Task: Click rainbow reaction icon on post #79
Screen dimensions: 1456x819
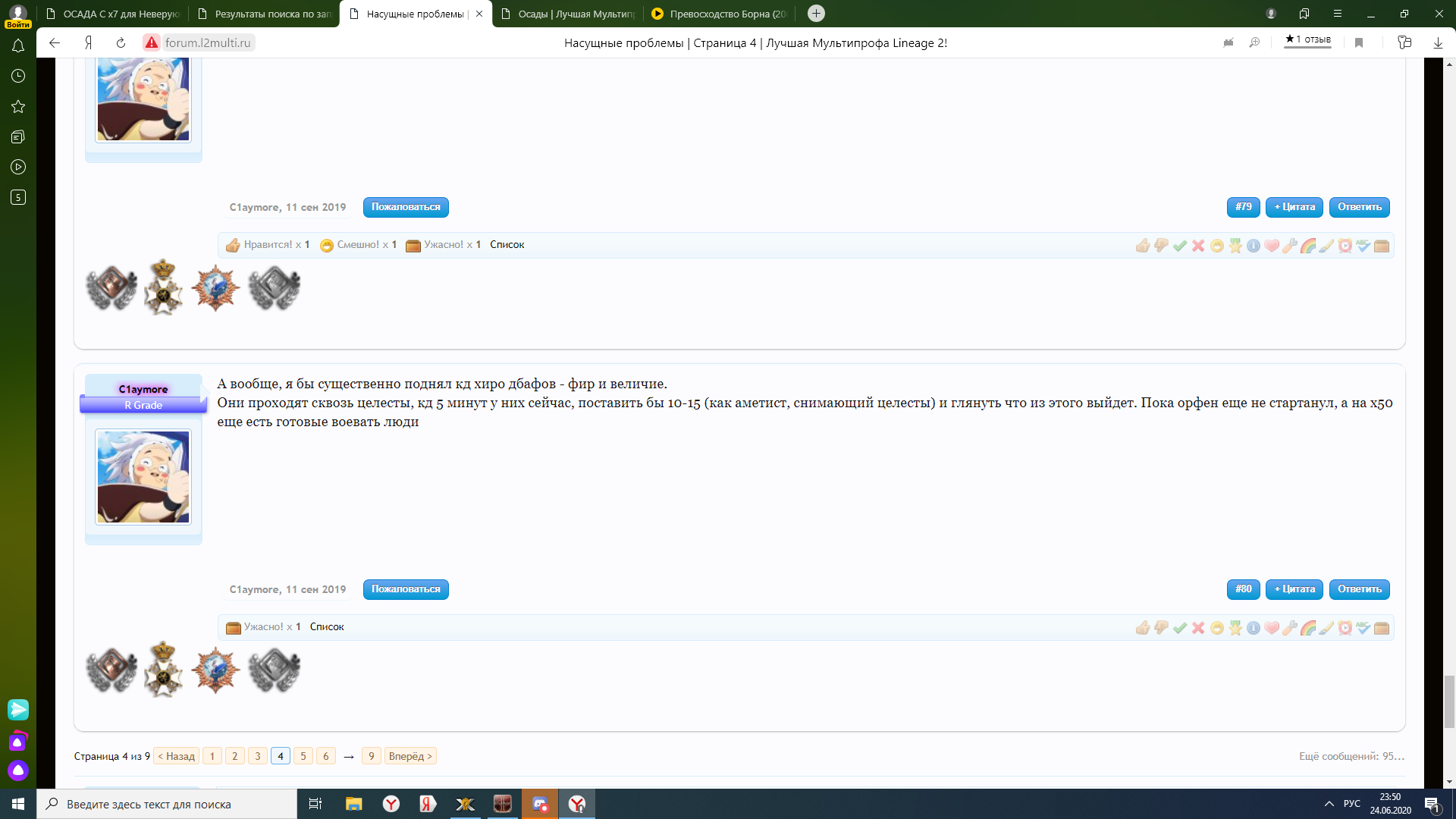Action: (1308, 246)
